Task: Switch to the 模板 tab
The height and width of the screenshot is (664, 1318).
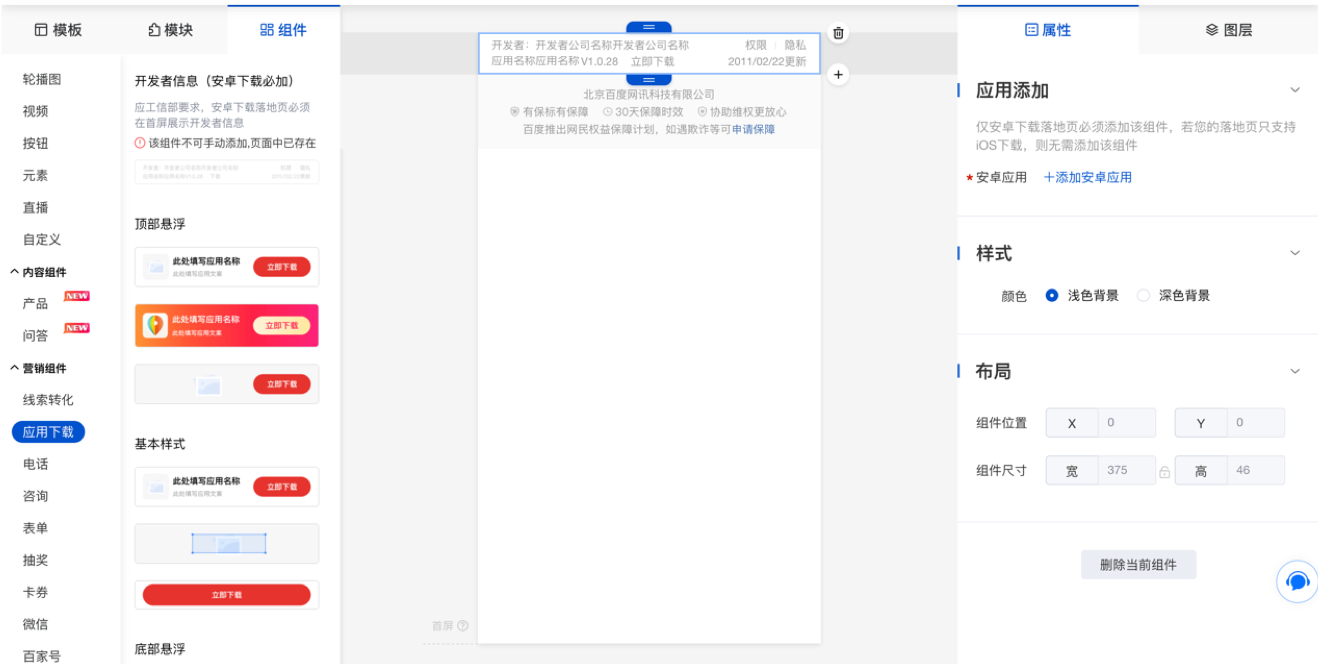Action: pyautogui.click(x=58, y=30)
